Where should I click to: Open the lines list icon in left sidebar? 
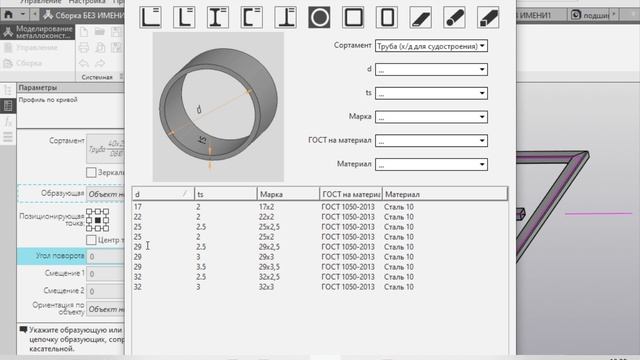8,137
